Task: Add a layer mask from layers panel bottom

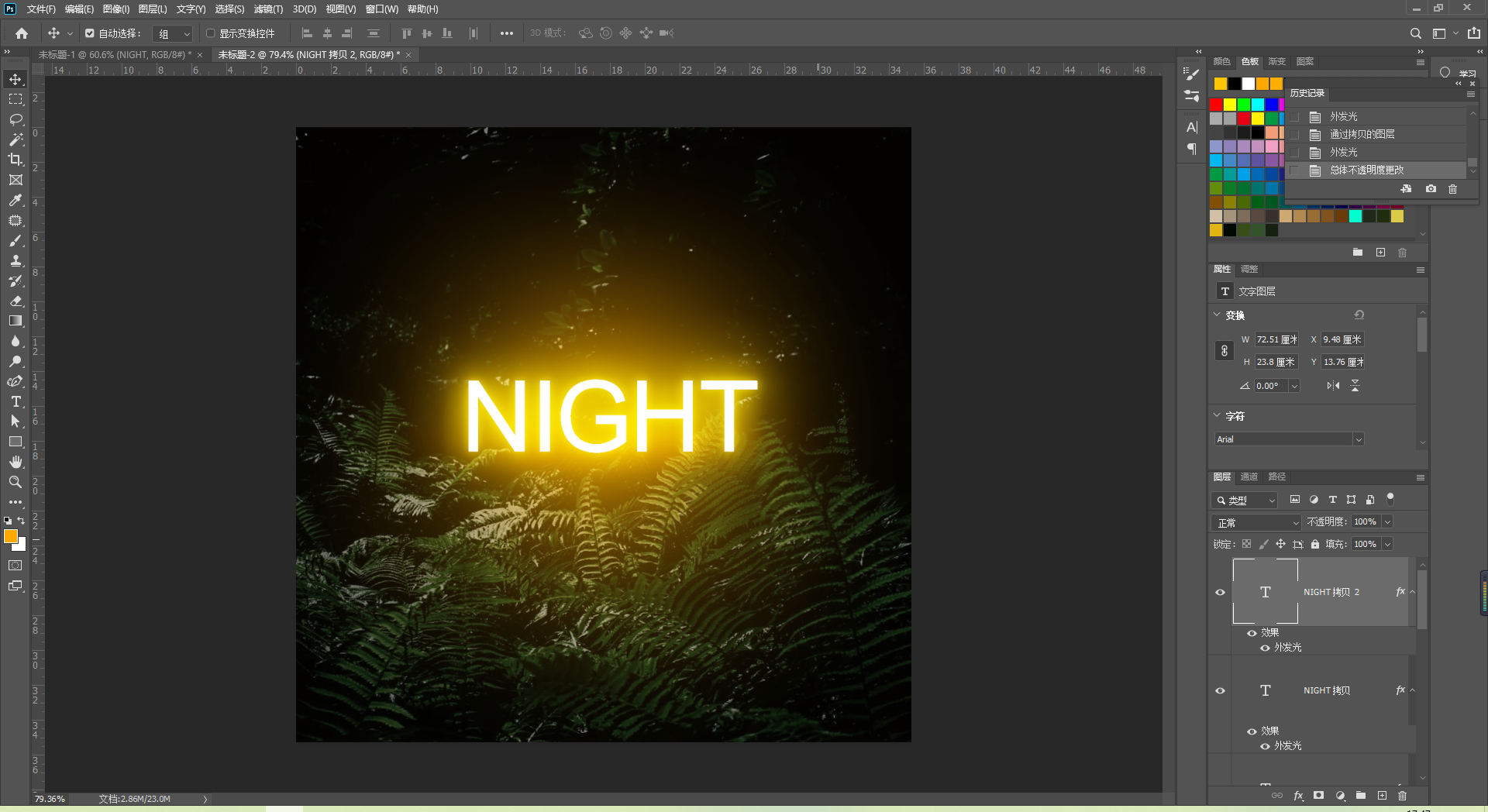Action: 1319,796
